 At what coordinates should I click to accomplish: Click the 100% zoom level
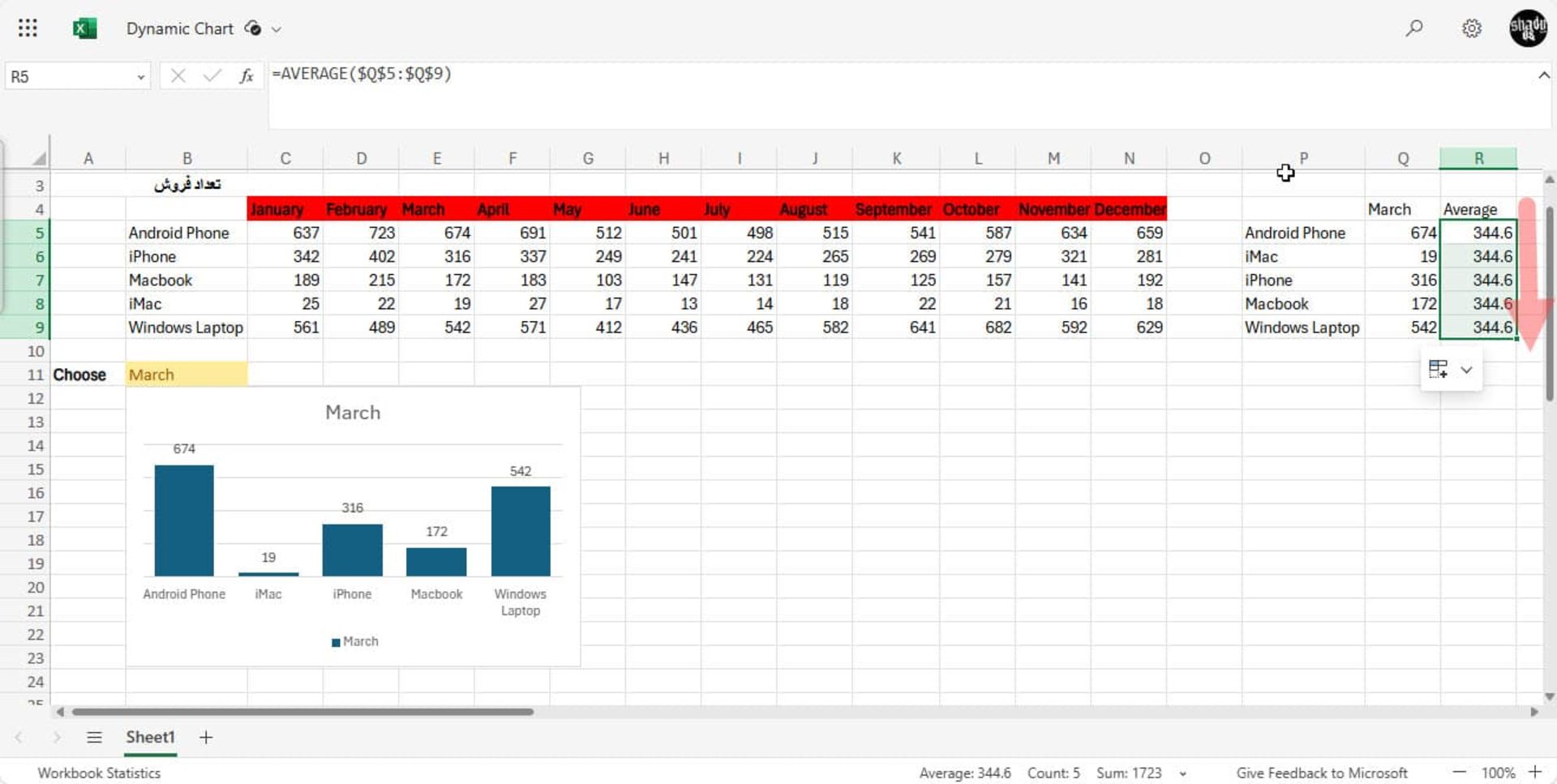pyautogui.click(x=1498, y=773)
